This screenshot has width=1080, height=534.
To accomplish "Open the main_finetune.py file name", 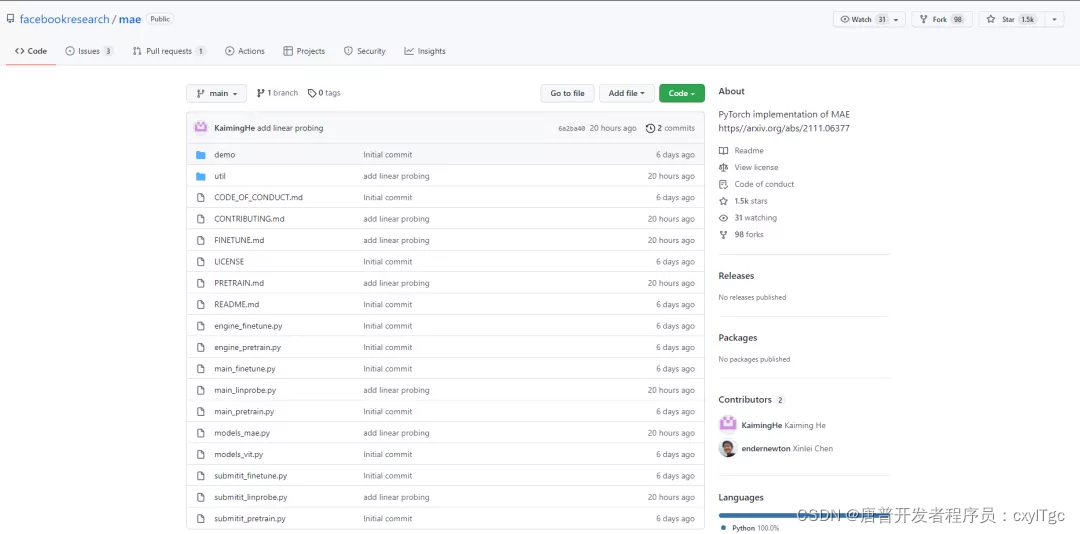I will (245, 369).
